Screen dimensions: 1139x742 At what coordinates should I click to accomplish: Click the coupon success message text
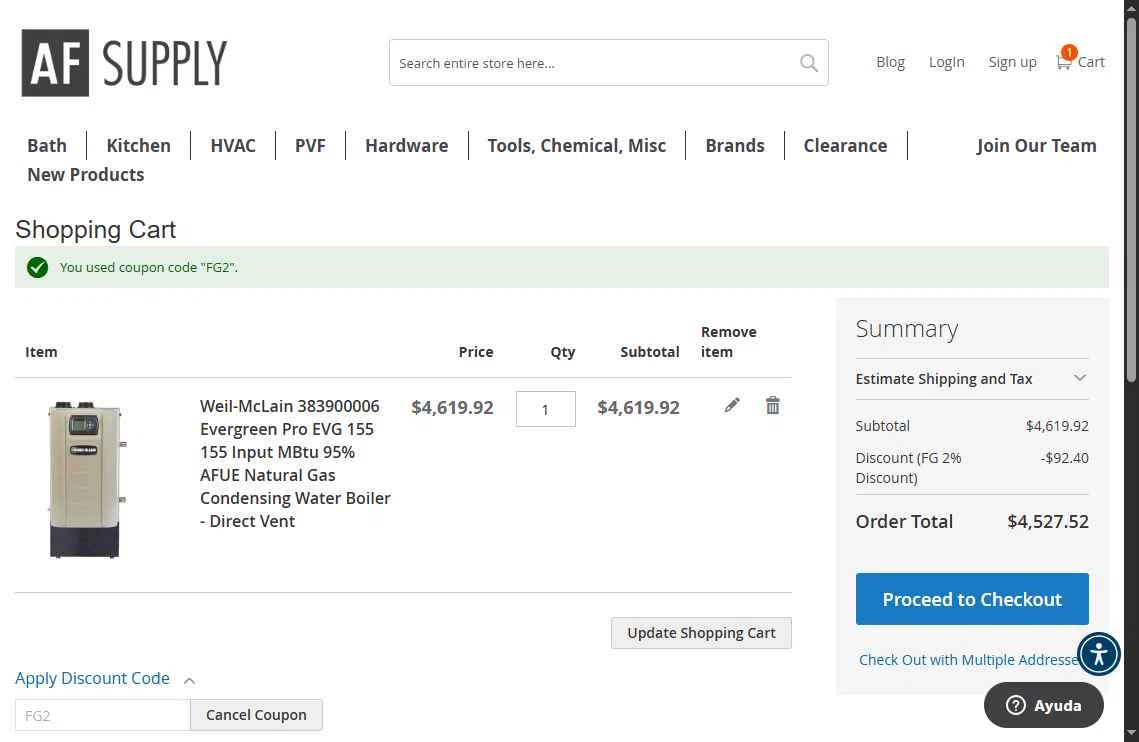[x=148, y=267]
